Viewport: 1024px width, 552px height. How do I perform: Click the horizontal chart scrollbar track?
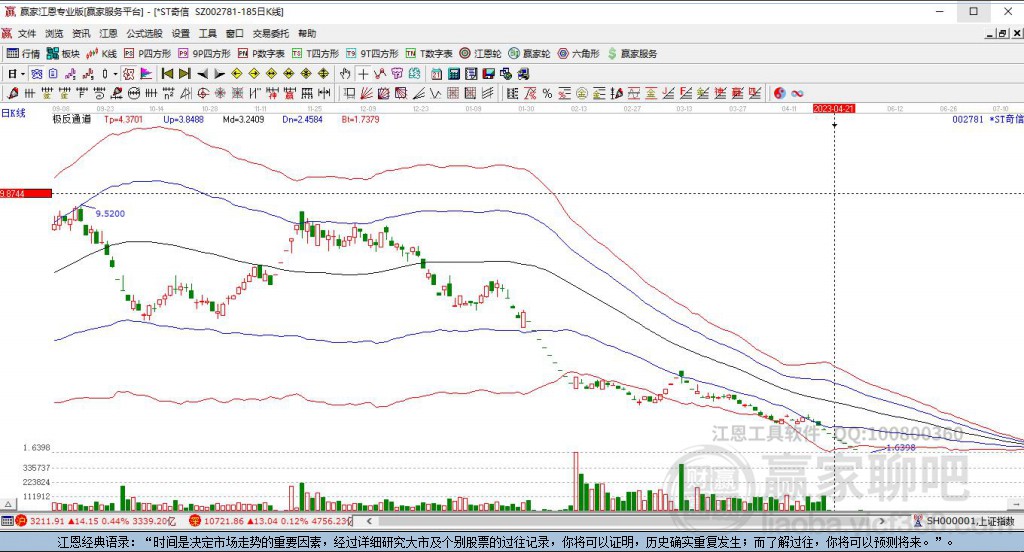tap(624, 521)
